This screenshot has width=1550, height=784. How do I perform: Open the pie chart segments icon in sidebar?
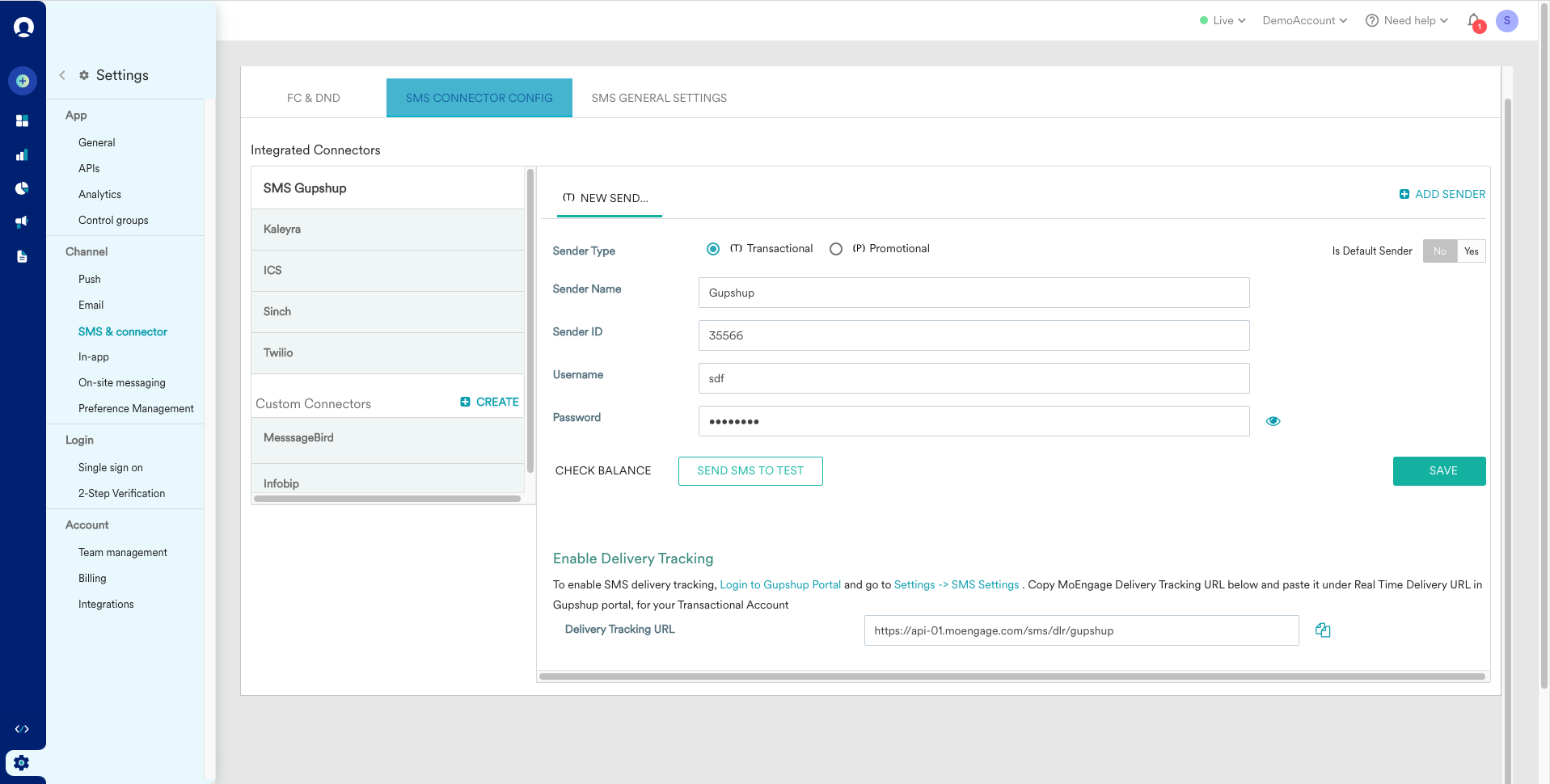click(23, 188)
